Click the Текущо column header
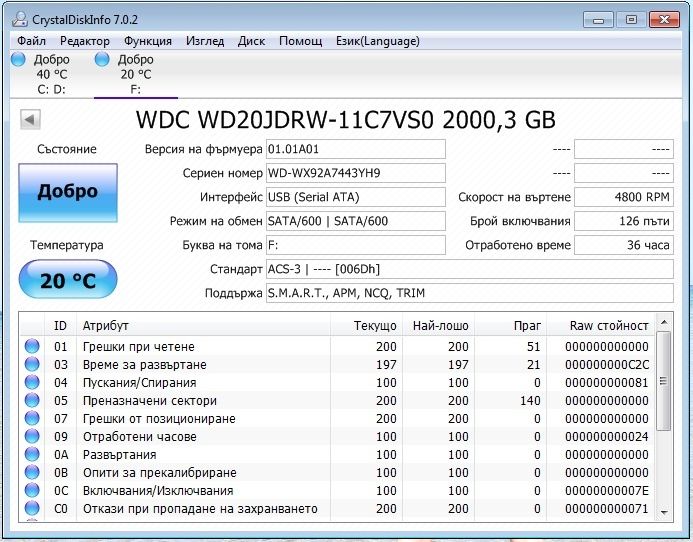This screenshot has height=542, width=693. tap(366, 326)
